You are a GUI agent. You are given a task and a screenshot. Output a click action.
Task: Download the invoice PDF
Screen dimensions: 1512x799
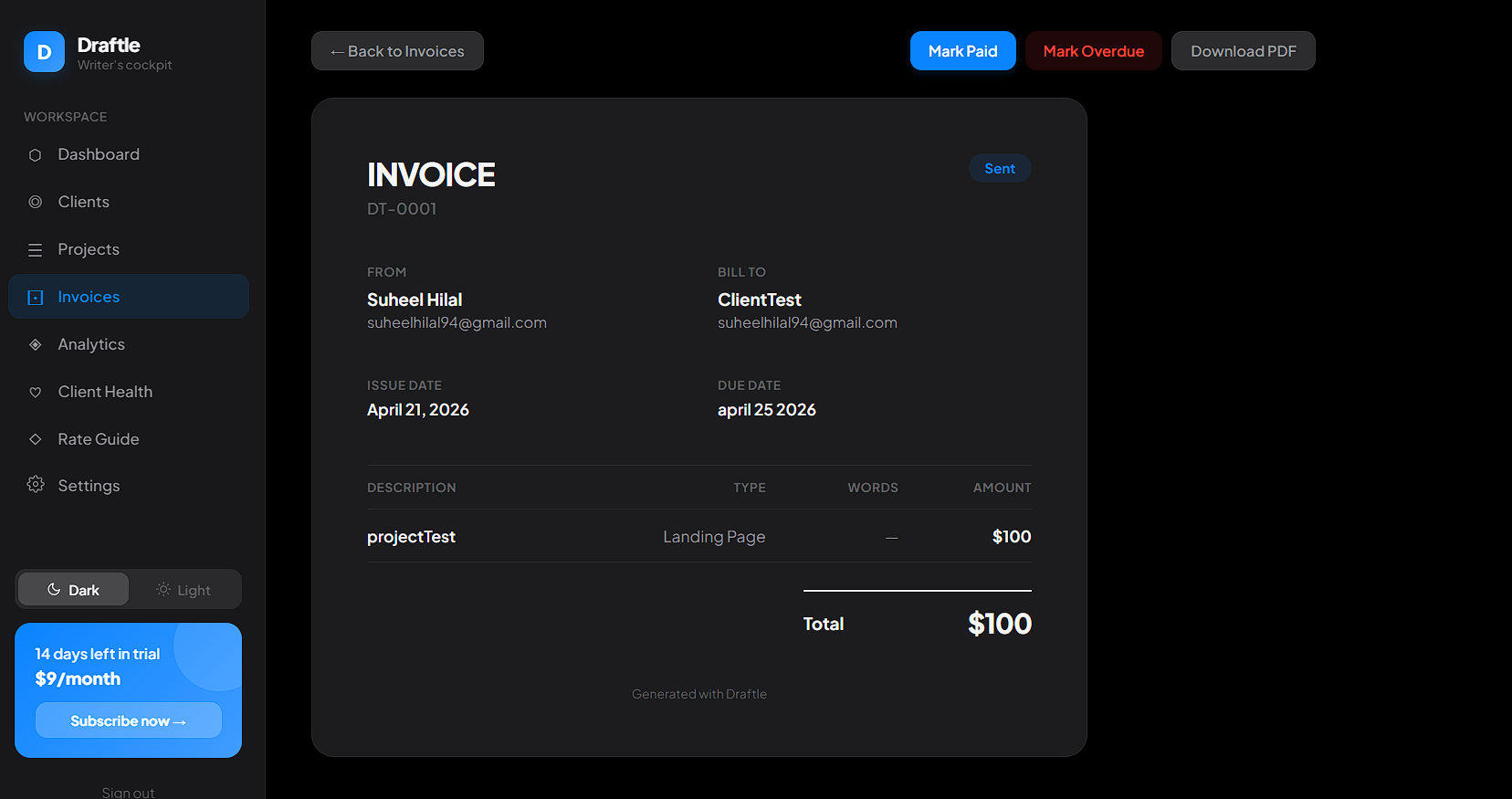coord(1243,51)
